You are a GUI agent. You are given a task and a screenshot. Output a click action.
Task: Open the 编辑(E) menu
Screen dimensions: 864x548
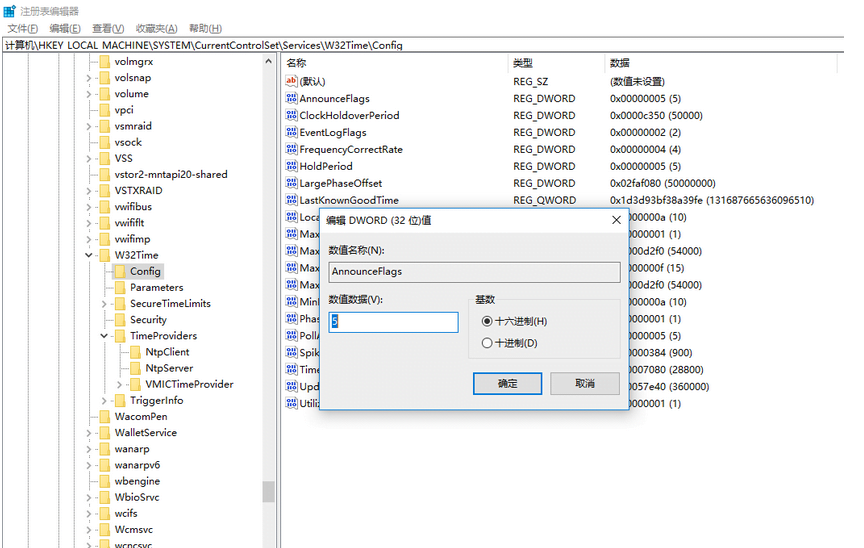pyautogui.click(x=65, y=29)
